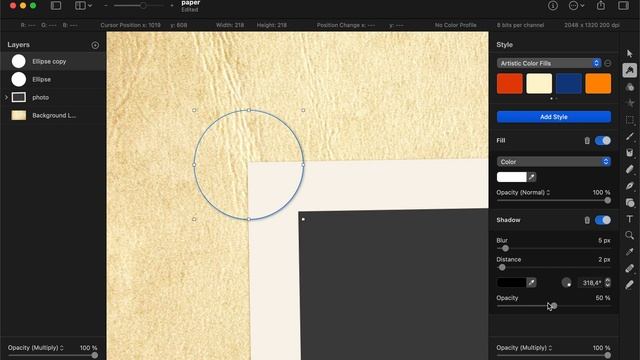Select the Paint brush tool
The image size is (640, 360).
click(629, 136)
